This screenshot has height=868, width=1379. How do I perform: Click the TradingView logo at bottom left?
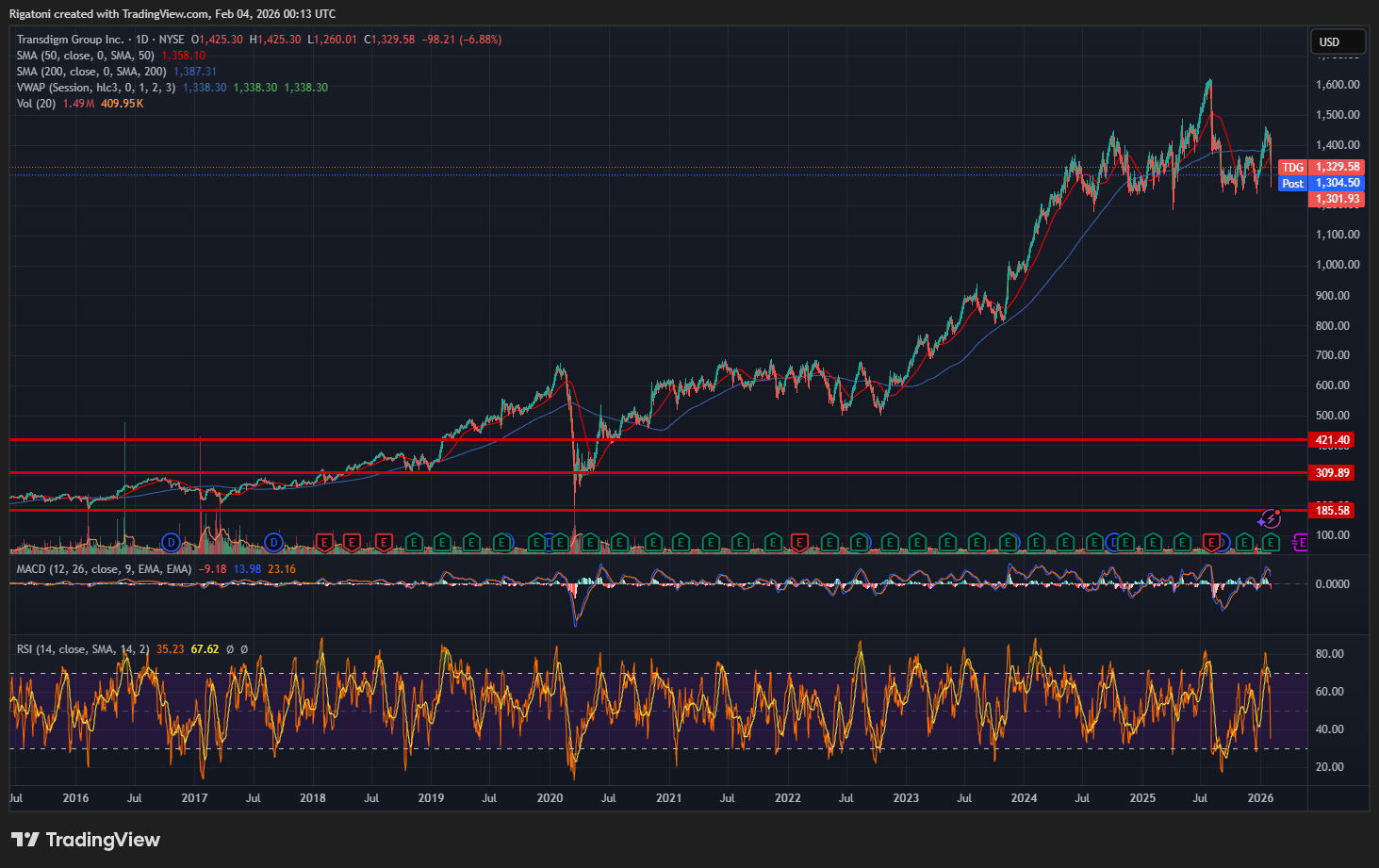[85, 840]
